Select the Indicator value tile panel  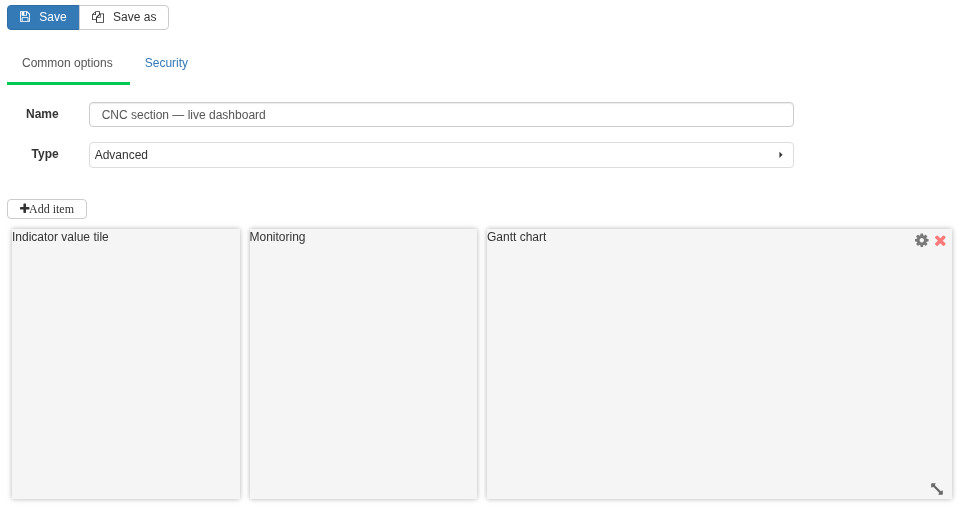[x=126, y=364]
